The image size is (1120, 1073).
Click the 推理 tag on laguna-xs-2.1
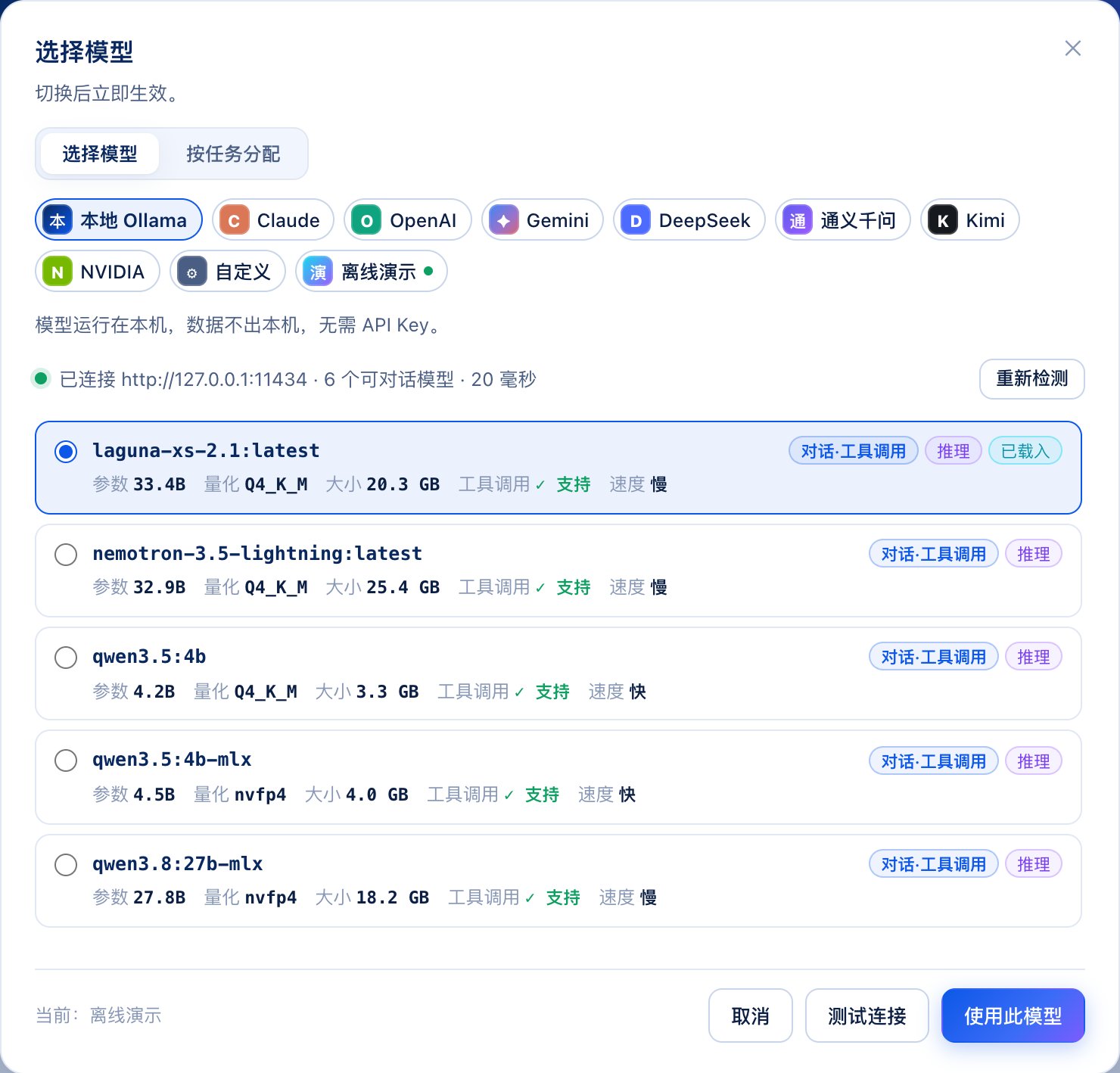954,451
